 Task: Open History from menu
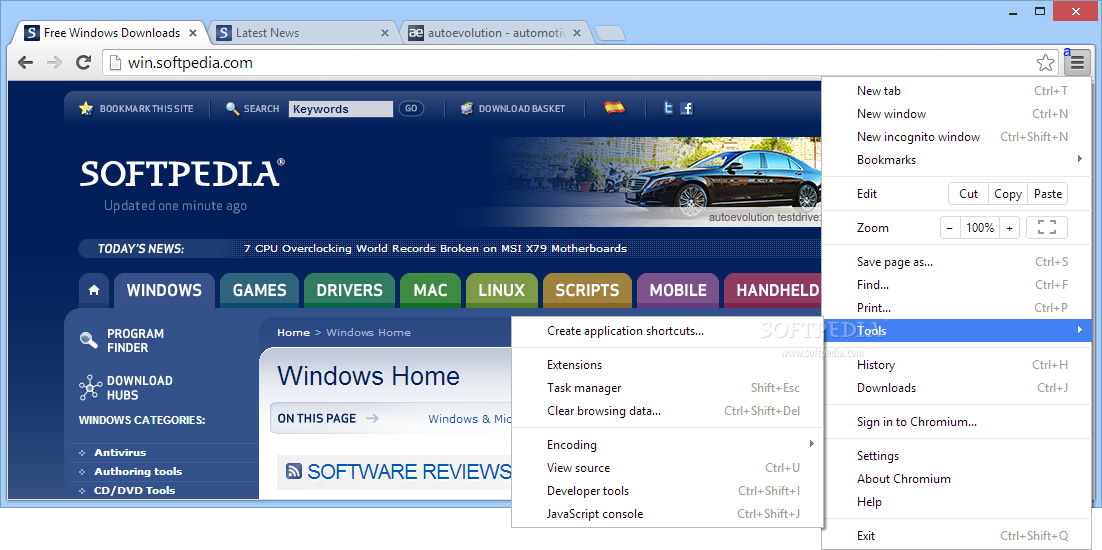957,365
